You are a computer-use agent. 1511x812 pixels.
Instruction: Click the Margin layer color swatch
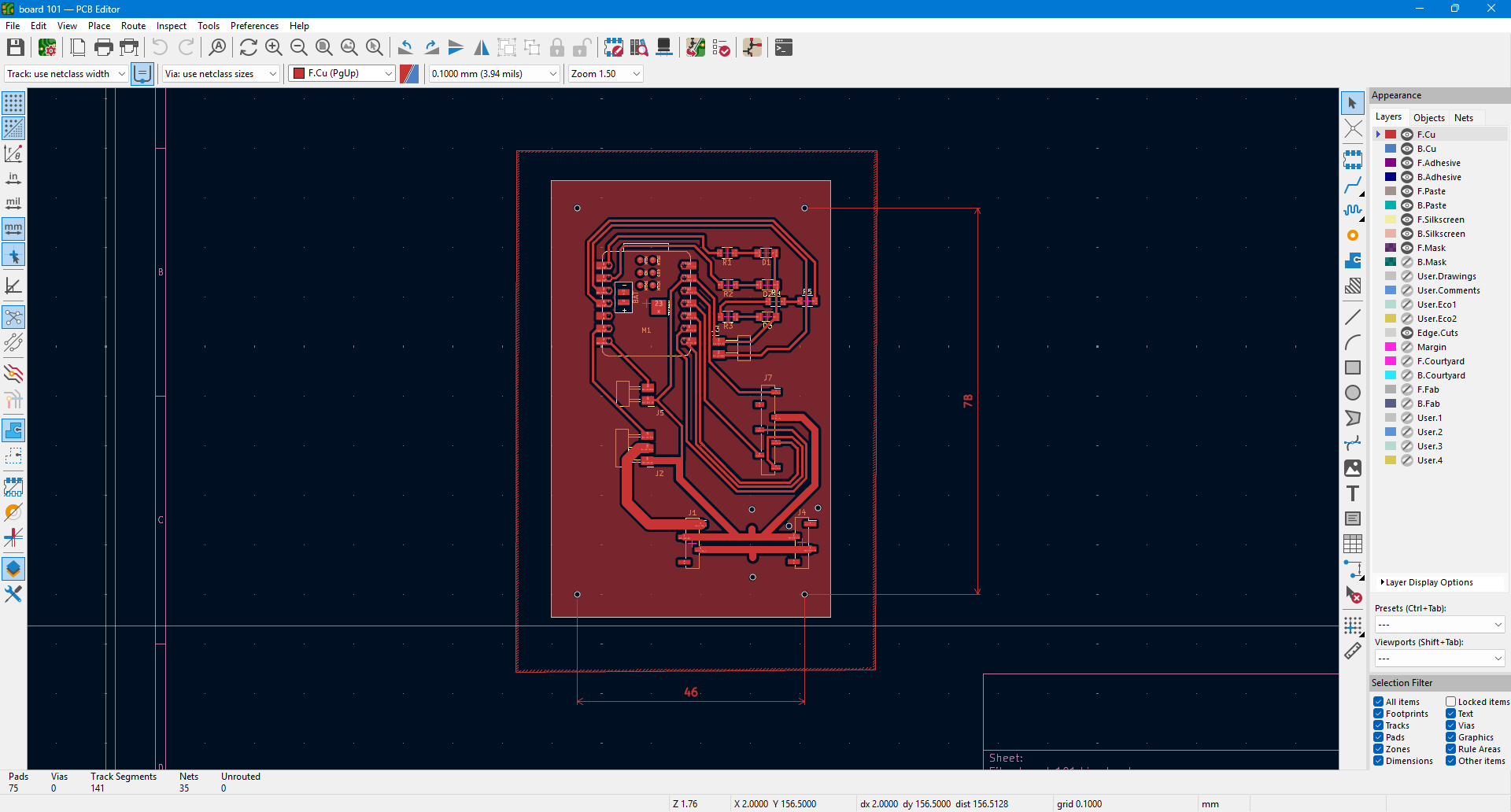(1391, 347)
